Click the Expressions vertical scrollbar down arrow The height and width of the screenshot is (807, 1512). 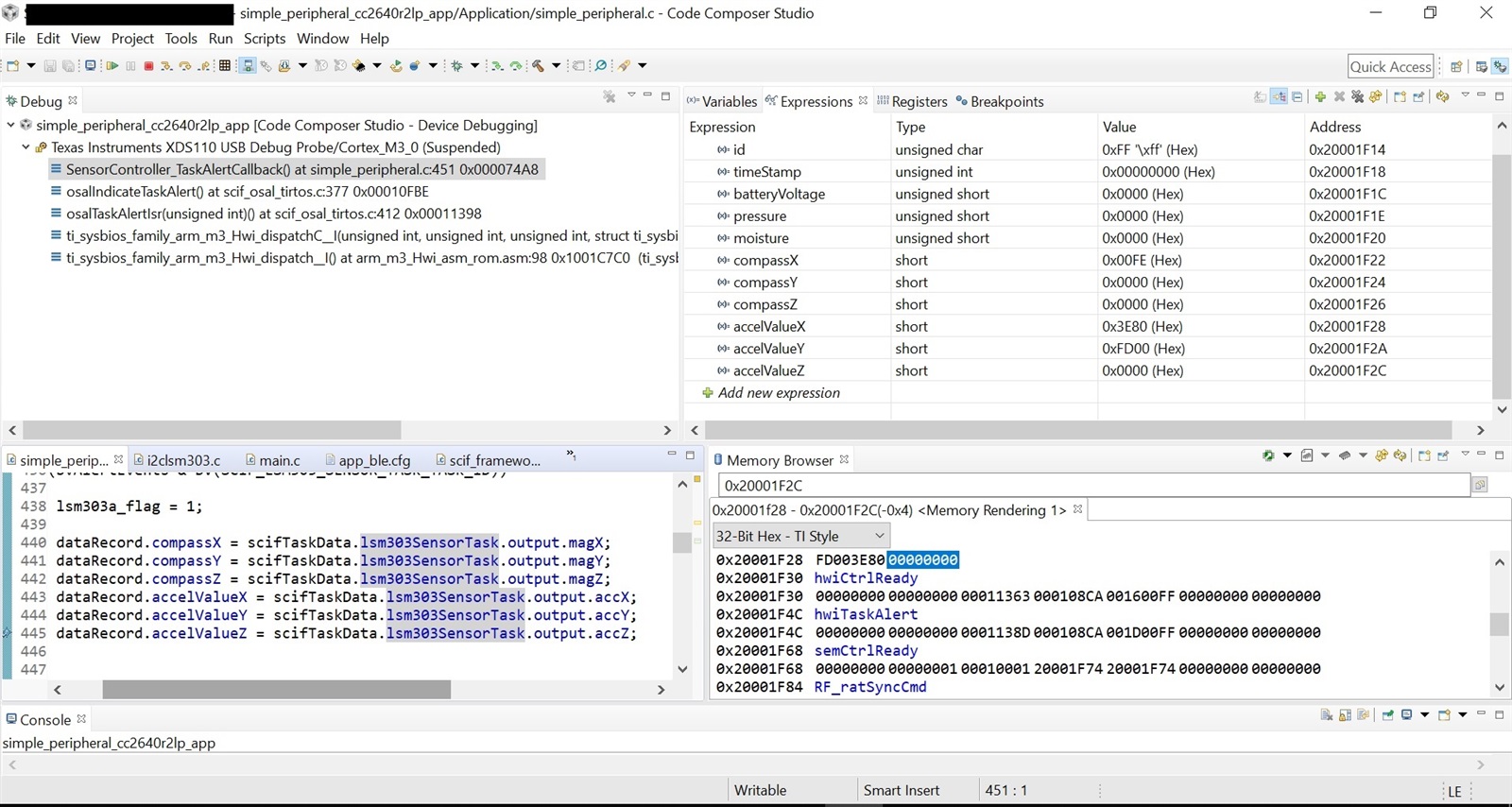(x=1502, y=409)
